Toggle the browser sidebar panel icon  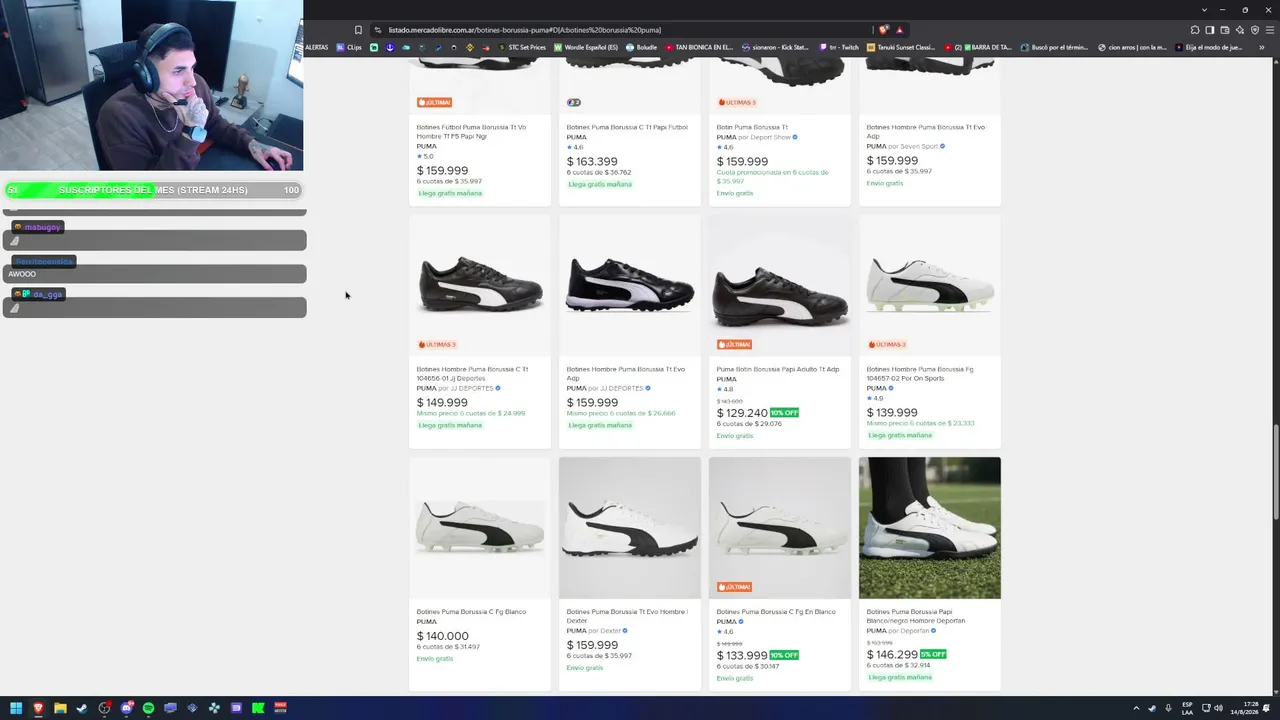click(x=1209, y=30)
